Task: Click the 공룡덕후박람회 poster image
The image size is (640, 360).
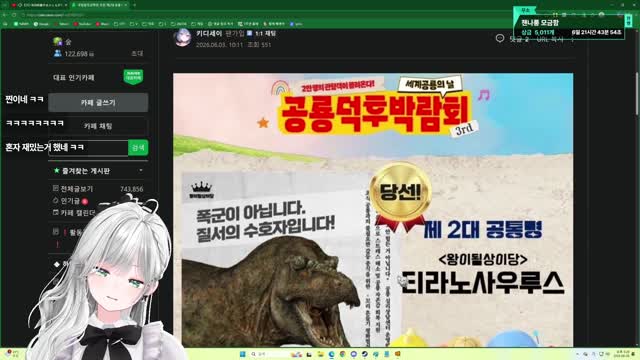Action: tap(373, 210)
